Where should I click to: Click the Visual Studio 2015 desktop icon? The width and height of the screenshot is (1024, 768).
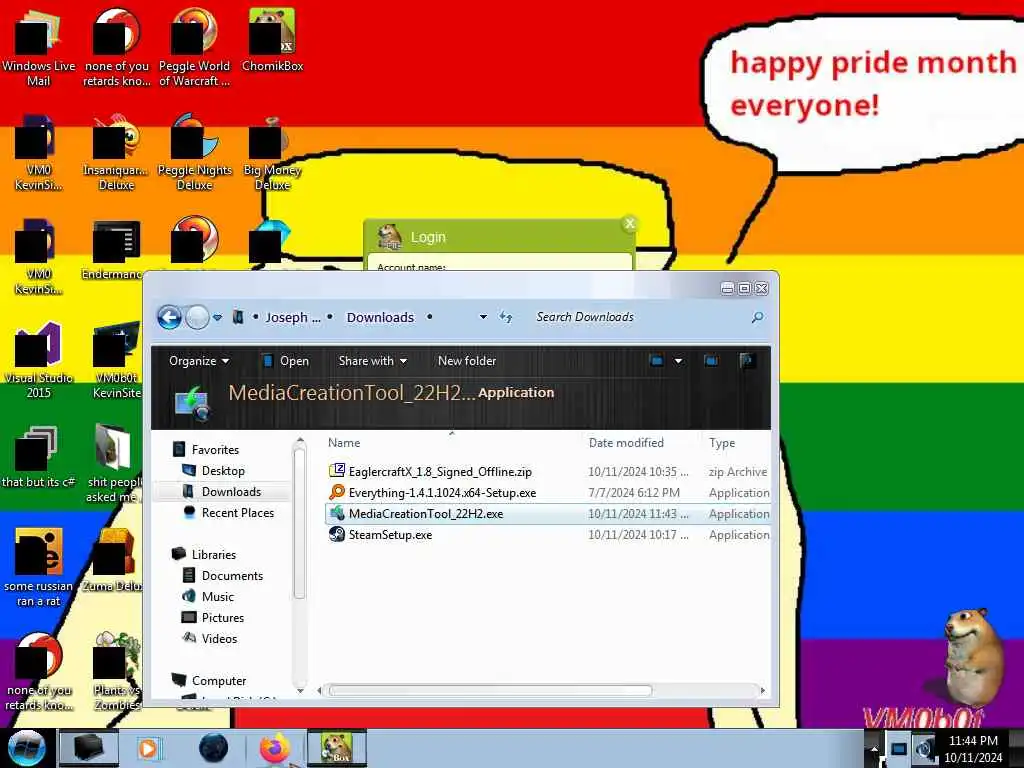39,360
